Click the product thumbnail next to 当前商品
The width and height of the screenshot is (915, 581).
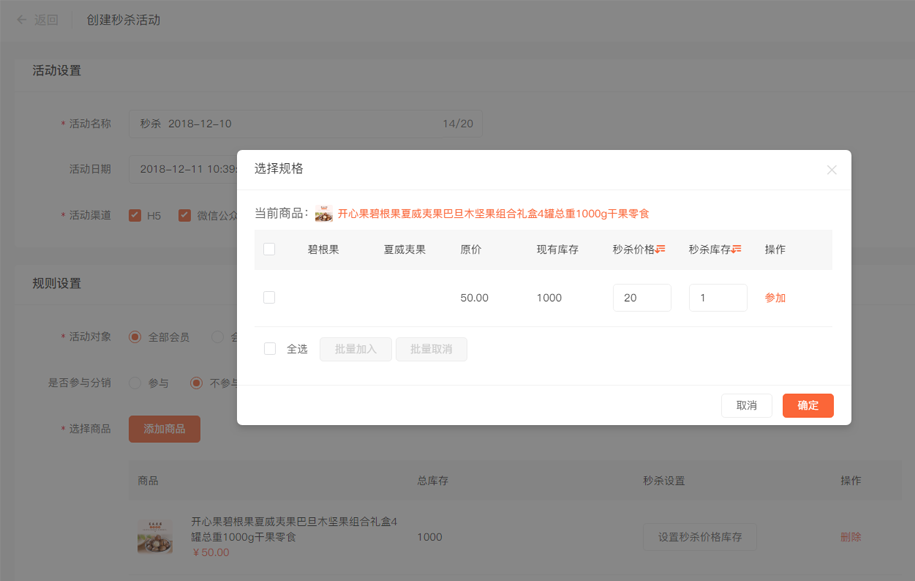click(324, 214)
